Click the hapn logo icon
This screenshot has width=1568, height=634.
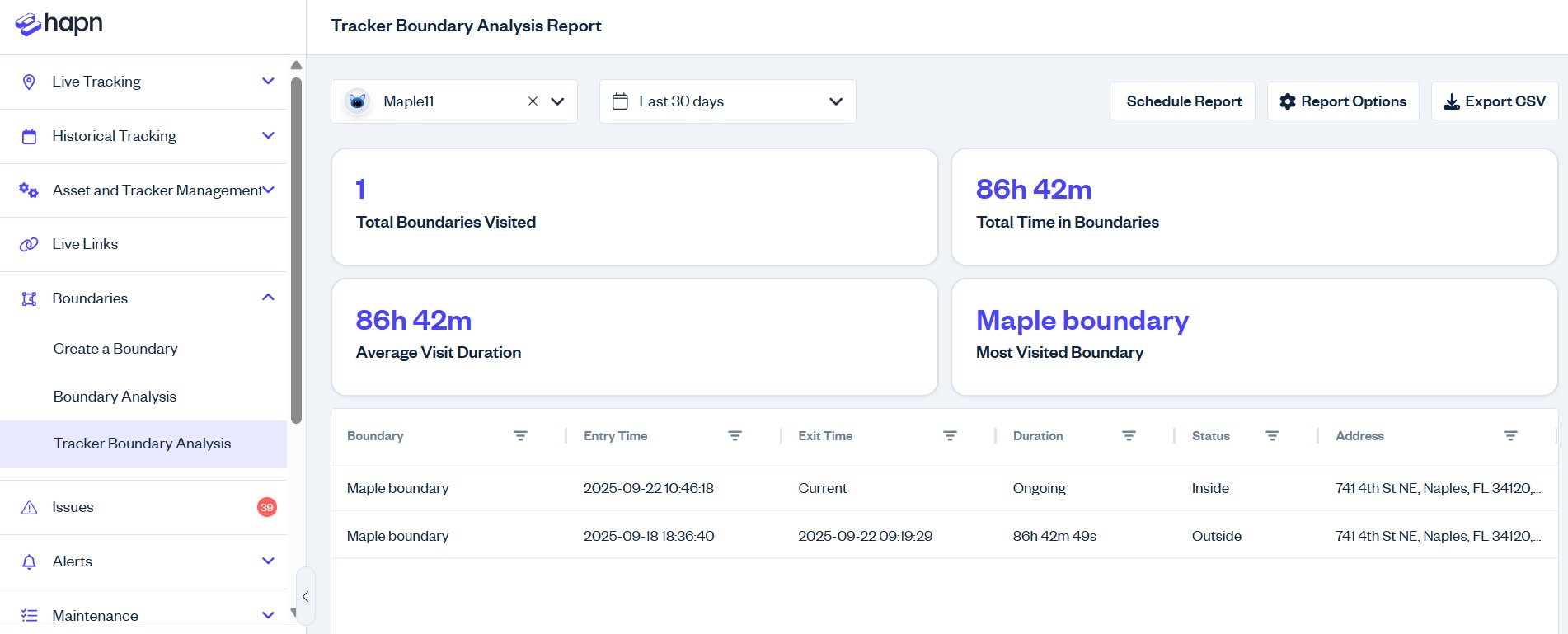(x=28, y=25)
